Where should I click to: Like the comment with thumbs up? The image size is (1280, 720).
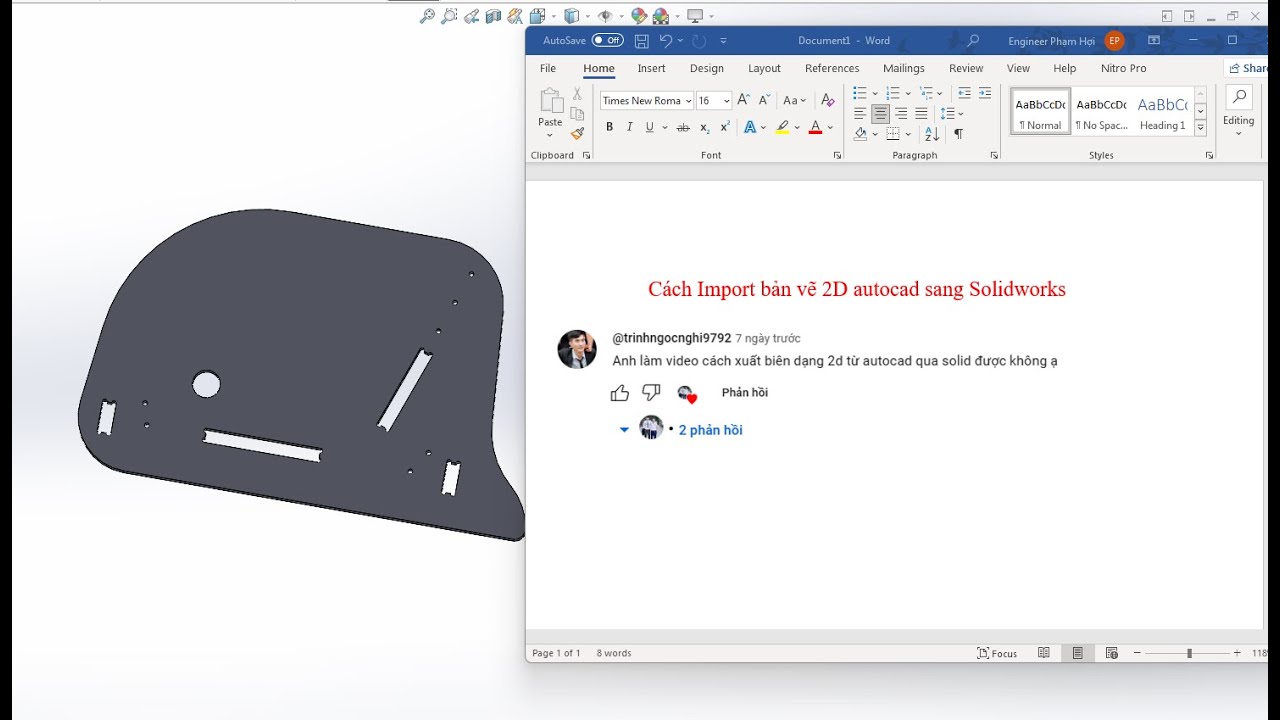[x=620, y=393]
